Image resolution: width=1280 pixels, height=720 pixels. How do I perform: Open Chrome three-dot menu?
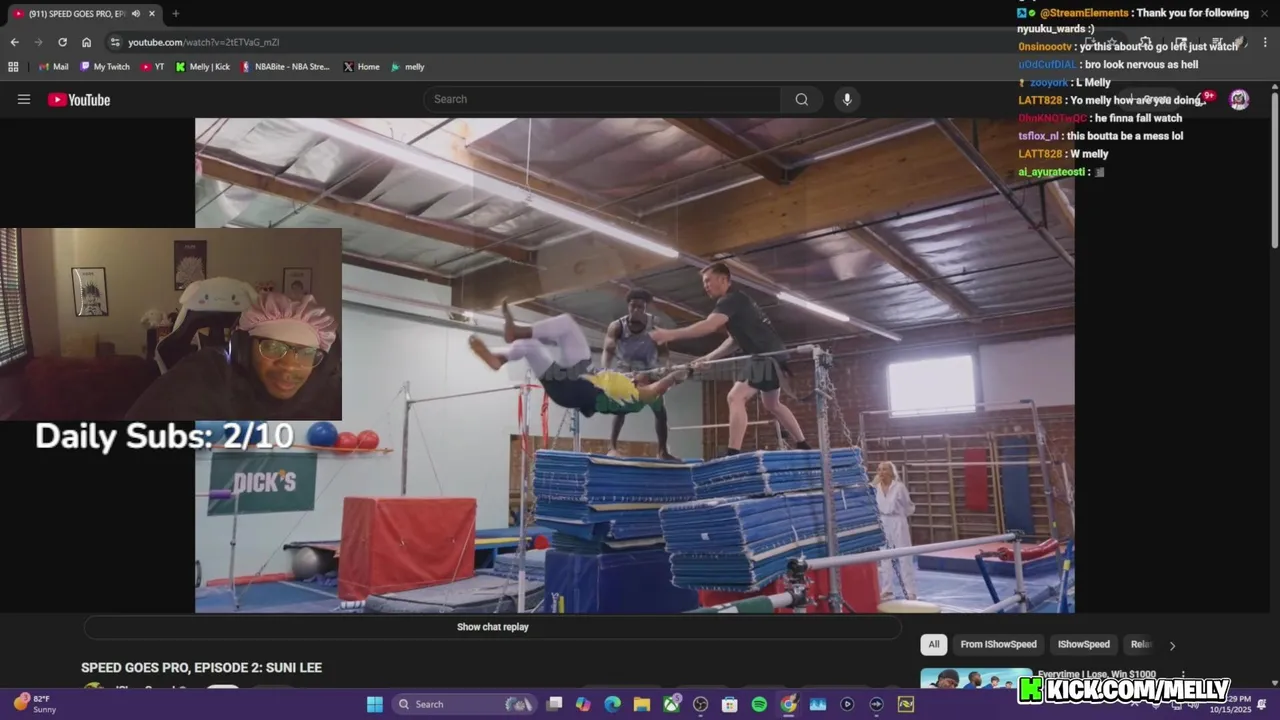coord(1263,42)
